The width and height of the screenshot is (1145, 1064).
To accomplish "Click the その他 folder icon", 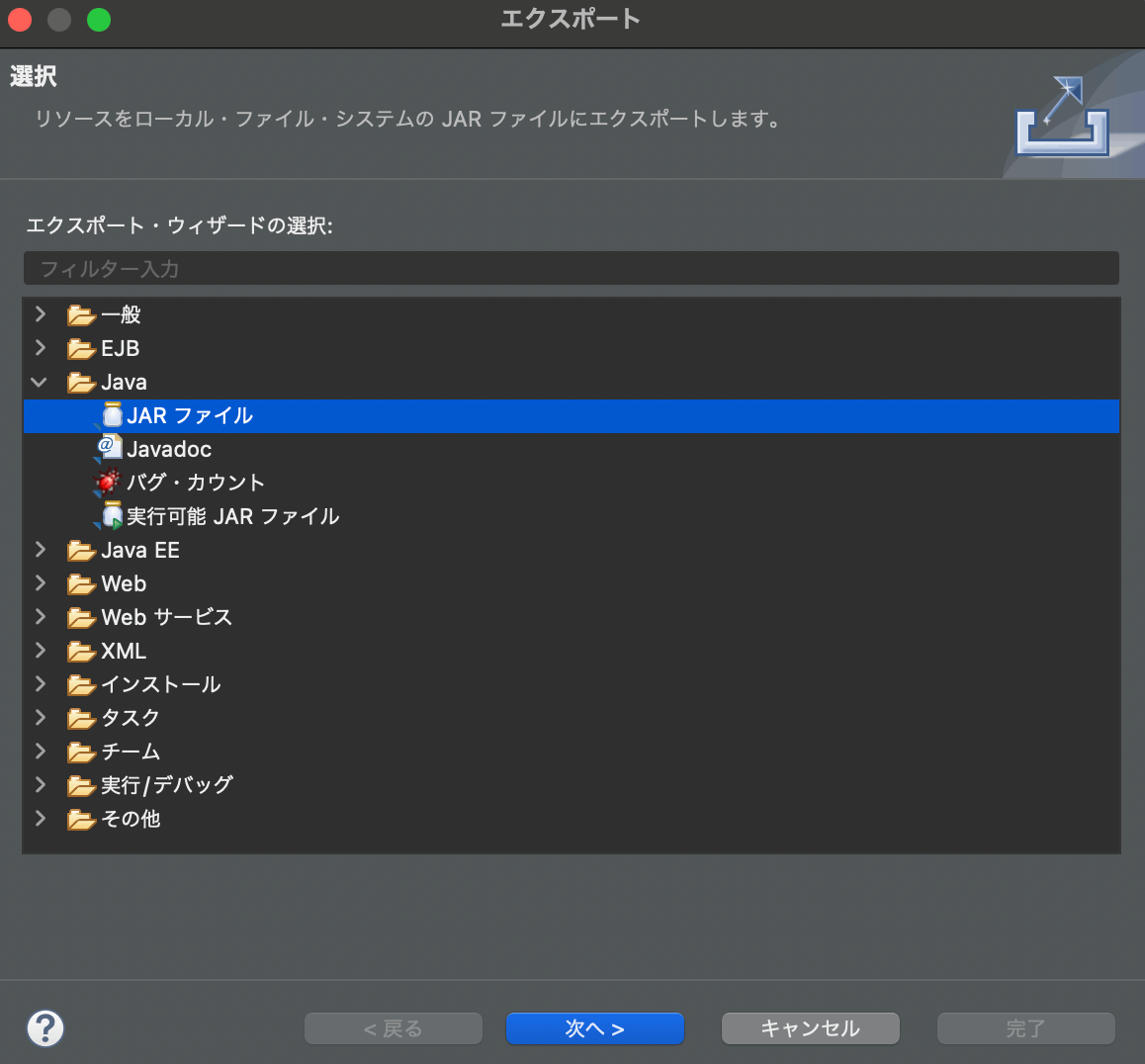I will (81, 820).
